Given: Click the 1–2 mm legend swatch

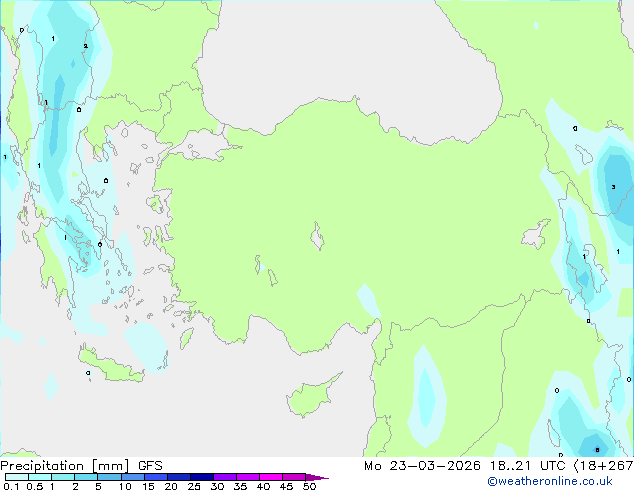Looking at the screenshot, I should click(63, 477).
